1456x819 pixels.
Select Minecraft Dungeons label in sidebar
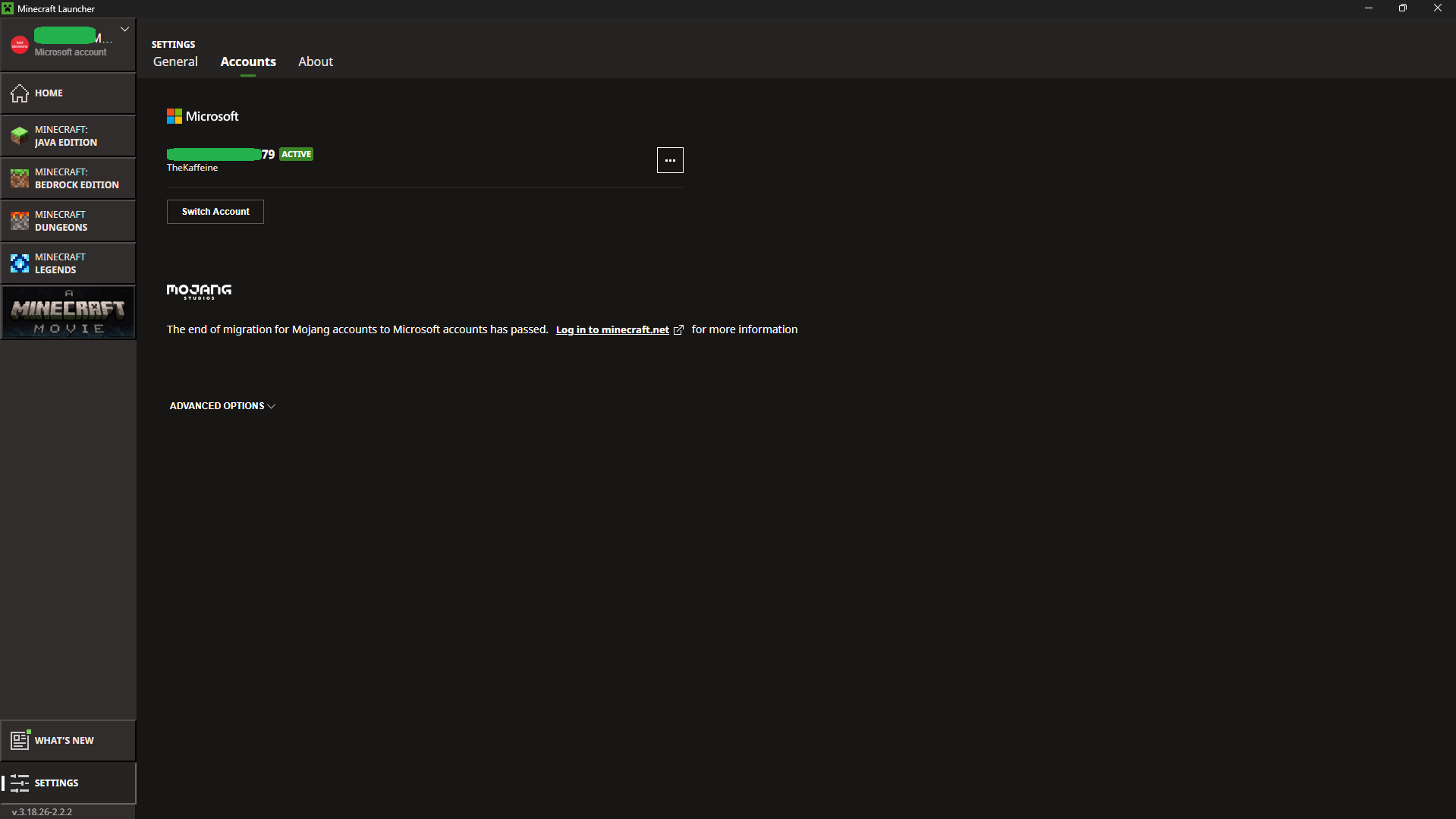click(61, 221)
